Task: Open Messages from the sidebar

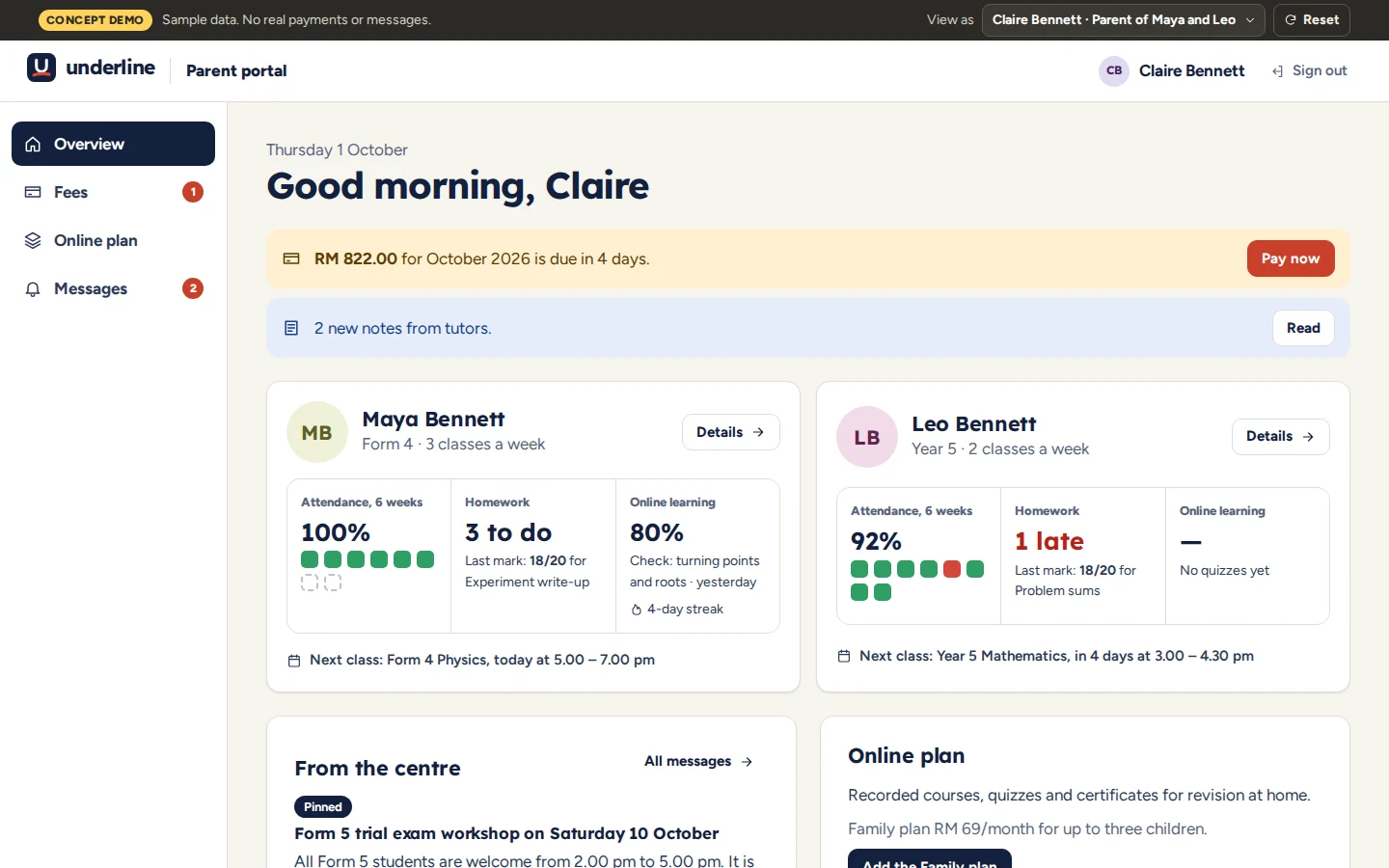Action: (113, 288)
